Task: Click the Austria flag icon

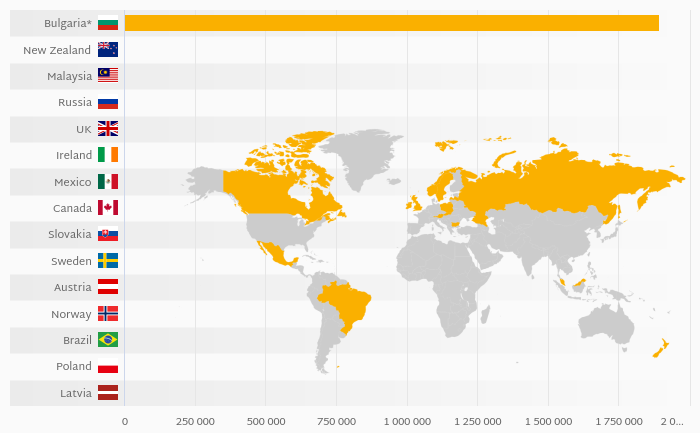Action: tap(108, 287)
